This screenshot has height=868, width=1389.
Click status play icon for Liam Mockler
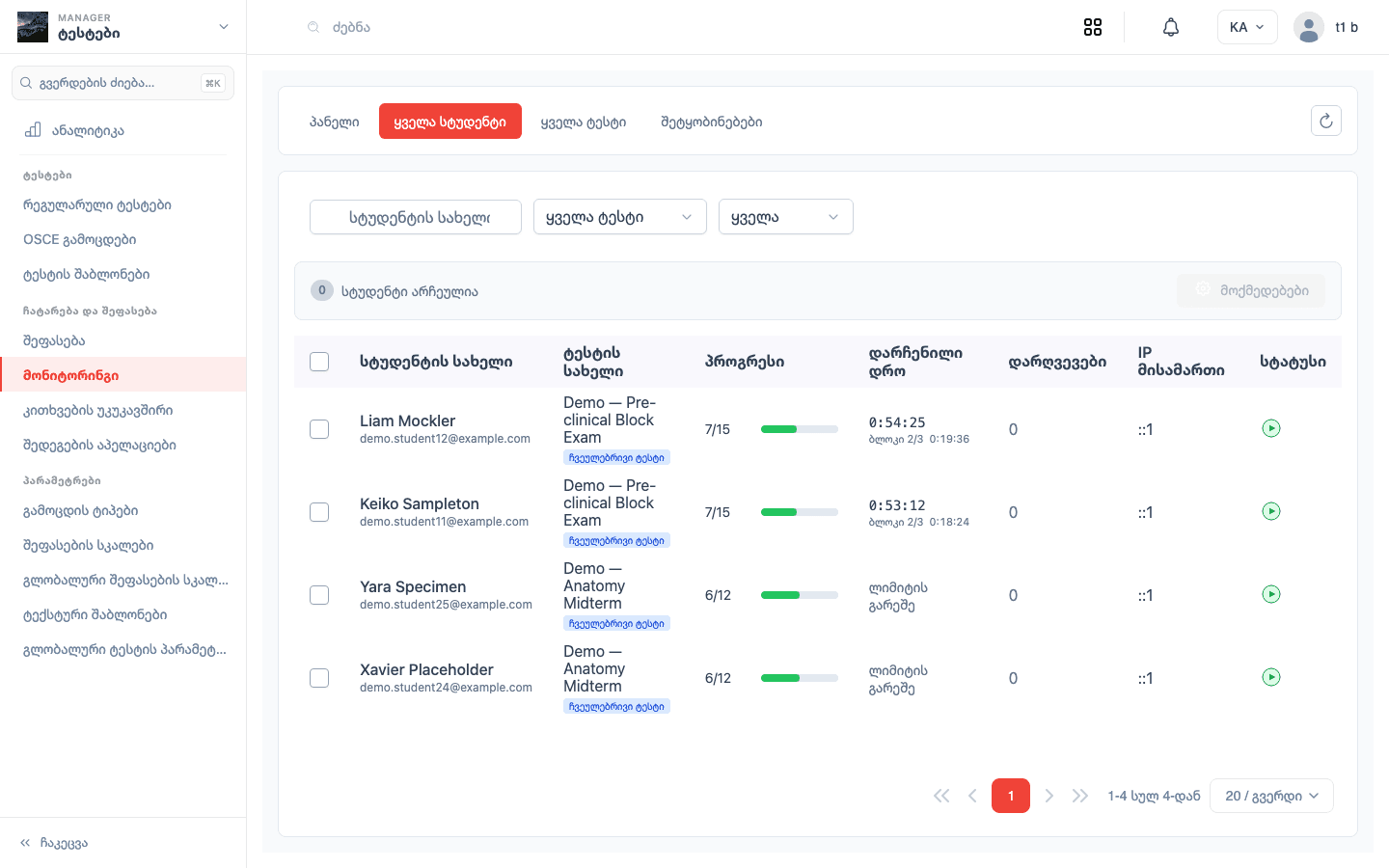1271,428
